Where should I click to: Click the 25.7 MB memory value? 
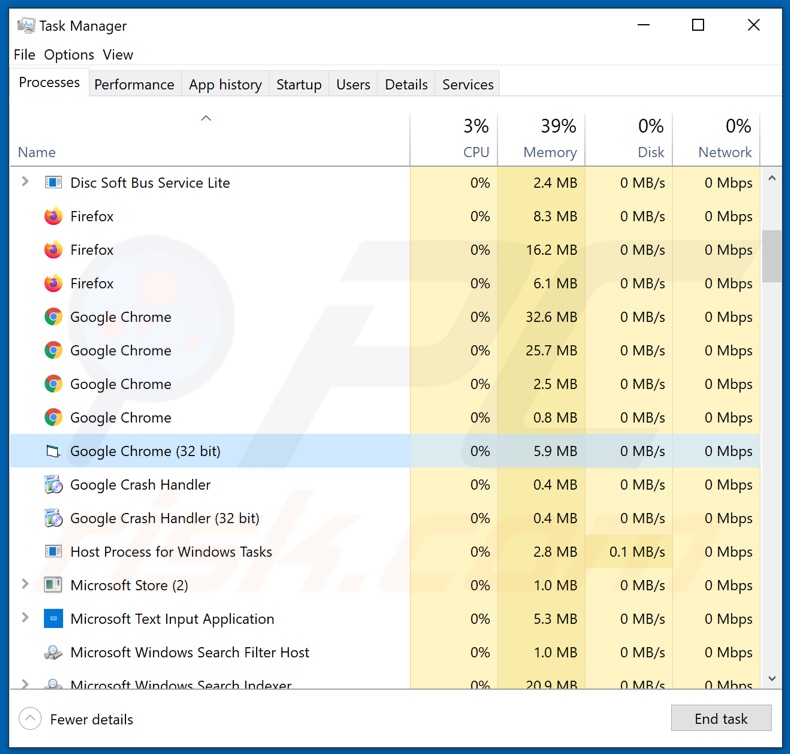pyautogui.click(x=551, y=351)
